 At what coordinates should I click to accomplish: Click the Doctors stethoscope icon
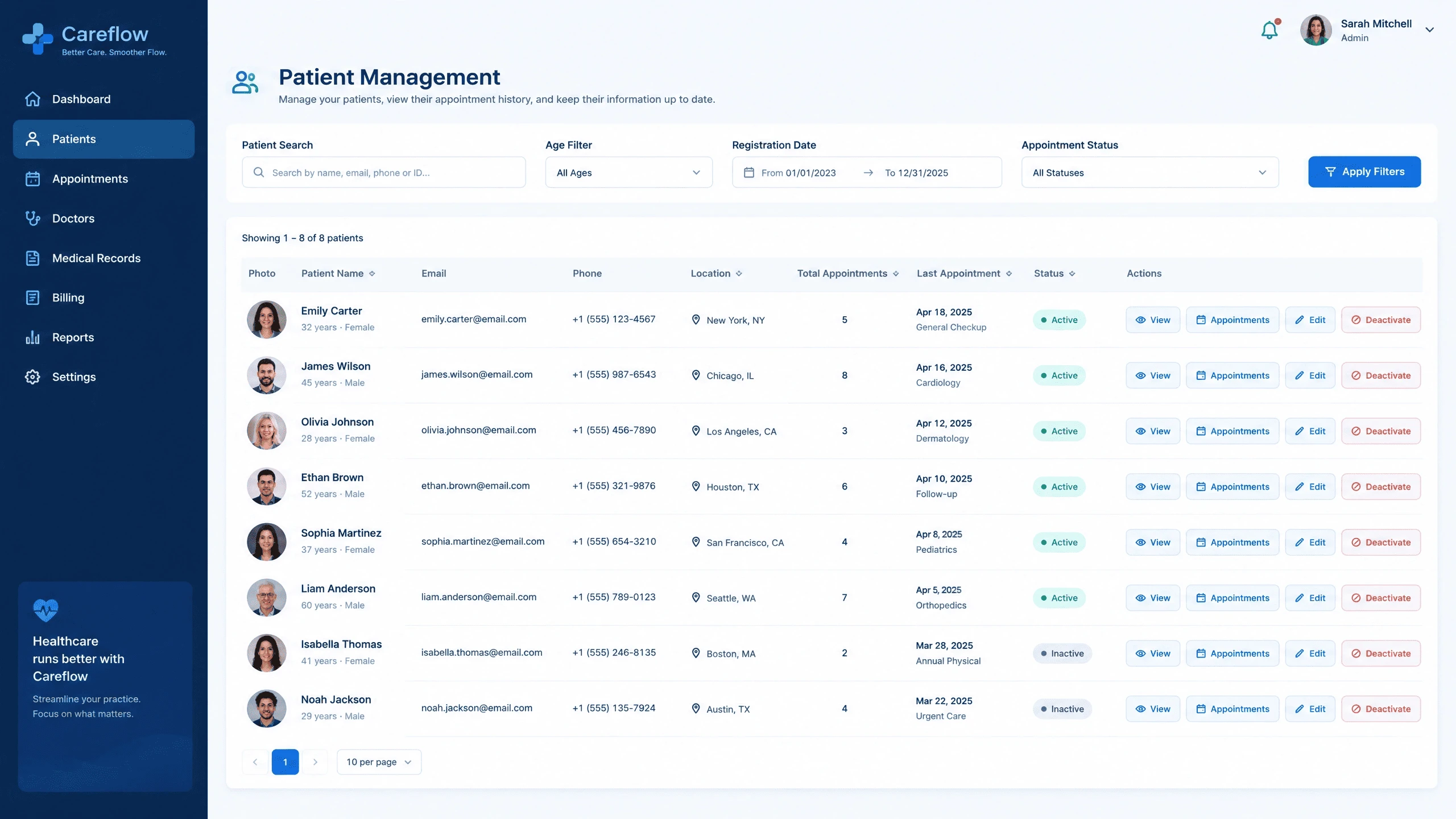pyautogui.click(x=33, y=218)
